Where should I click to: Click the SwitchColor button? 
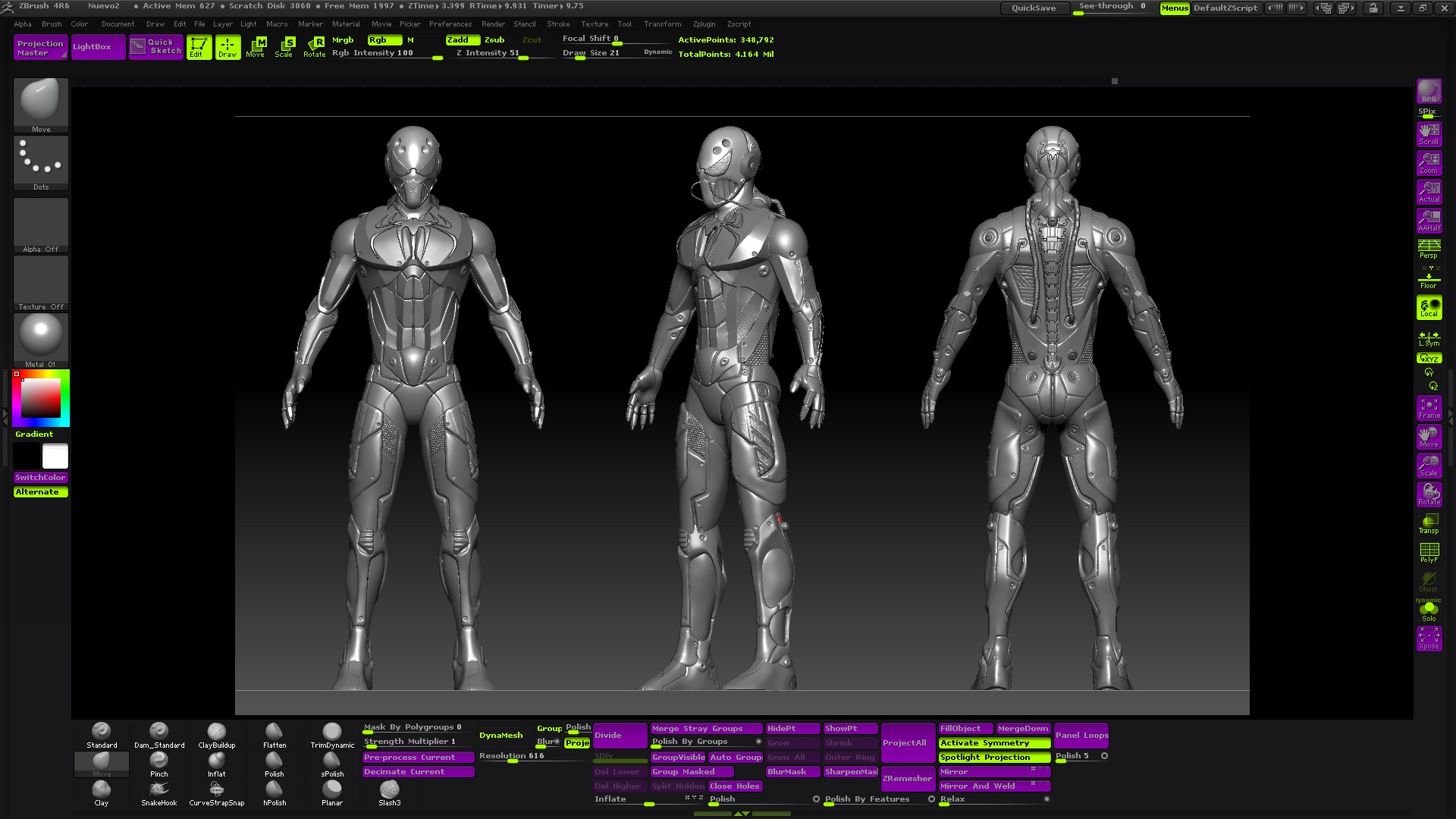point(41,478)
